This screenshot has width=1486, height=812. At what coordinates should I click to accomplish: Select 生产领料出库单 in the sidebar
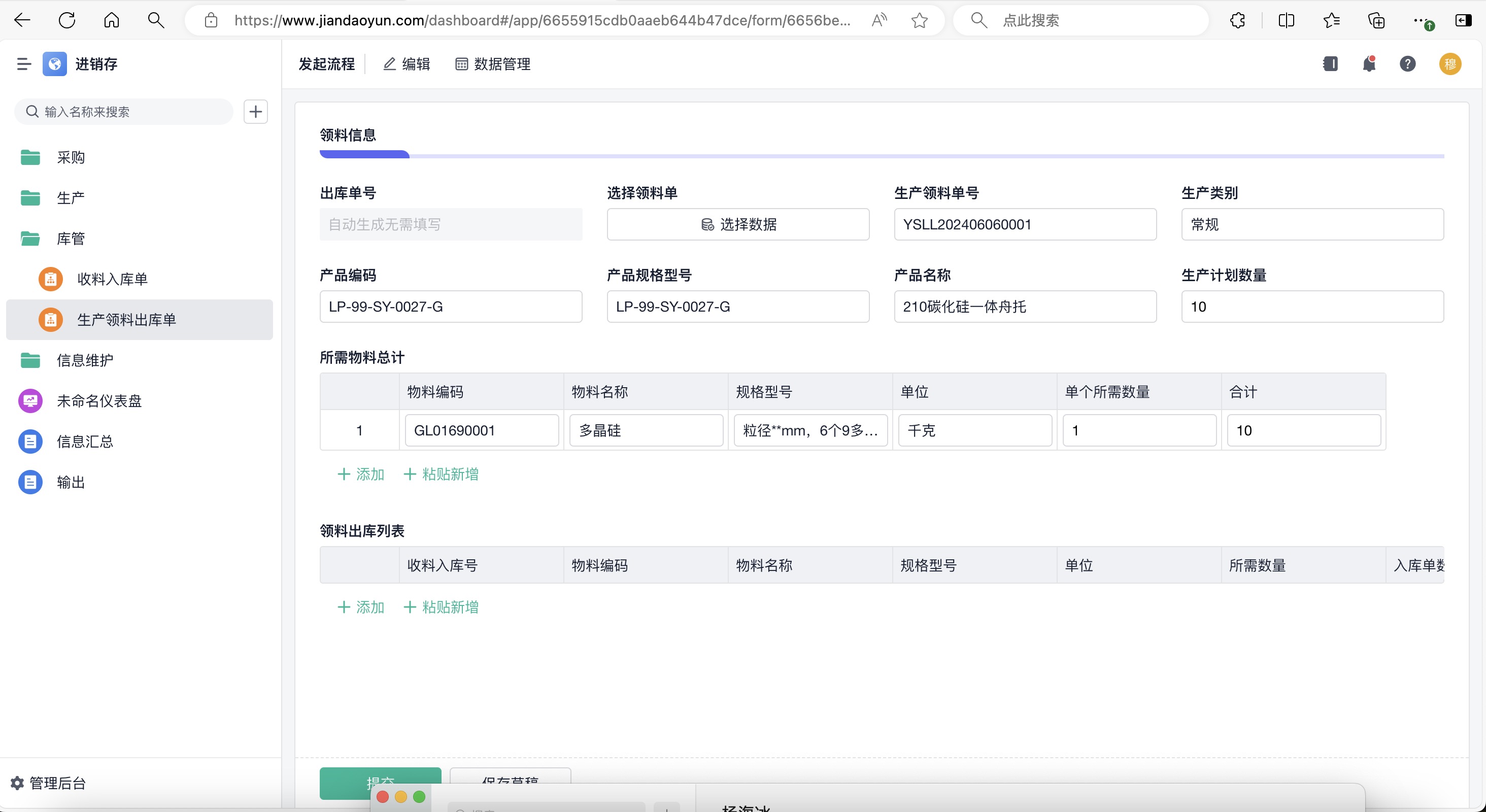coord(139,320)
